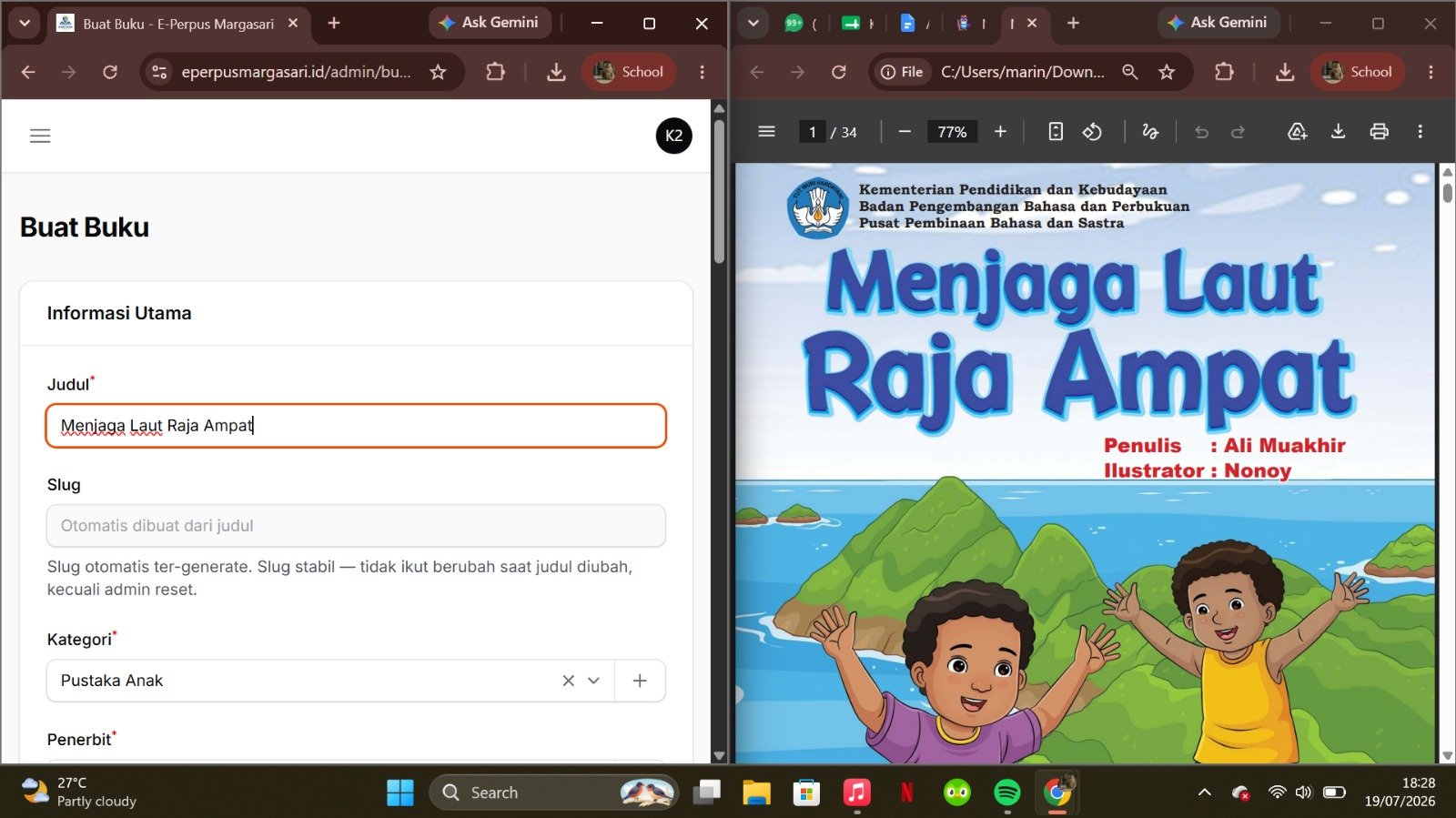Image resolution: width=1456 pixels, height=818 pixels.
Task: Select the Buat Buku - E-Perpus Margasari tab
Action: [x=177, y=24]
